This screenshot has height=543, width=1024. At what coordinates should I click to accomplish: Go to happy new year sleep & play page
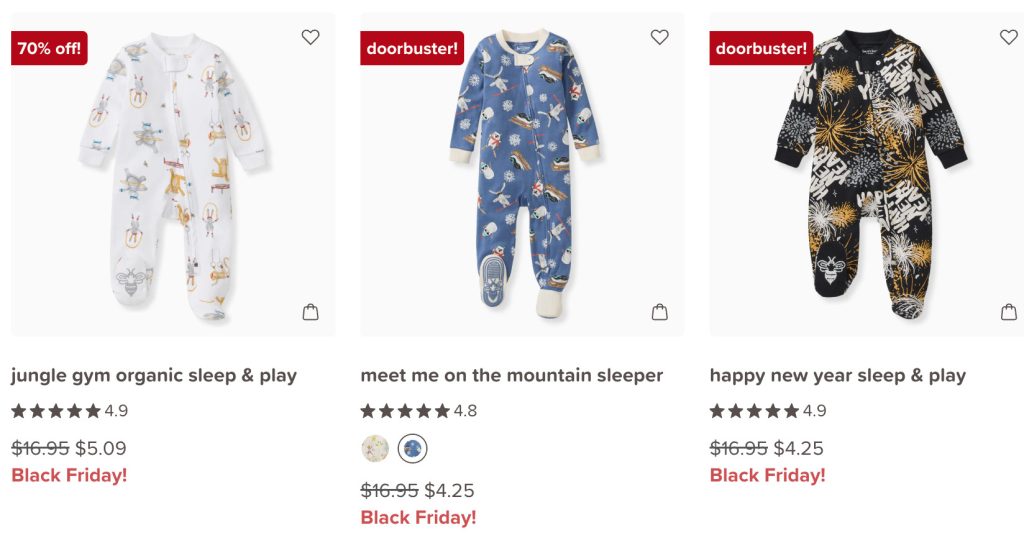click(x=837, y=376)
